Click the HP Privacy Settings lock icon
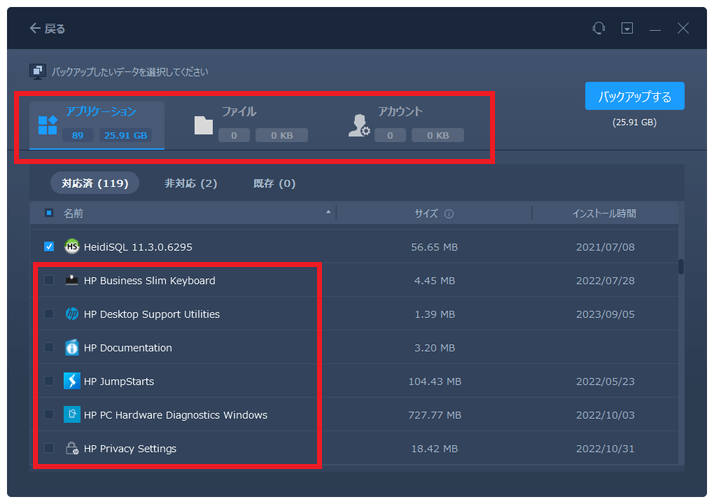The image size is (714, 504). coord(72,449)
